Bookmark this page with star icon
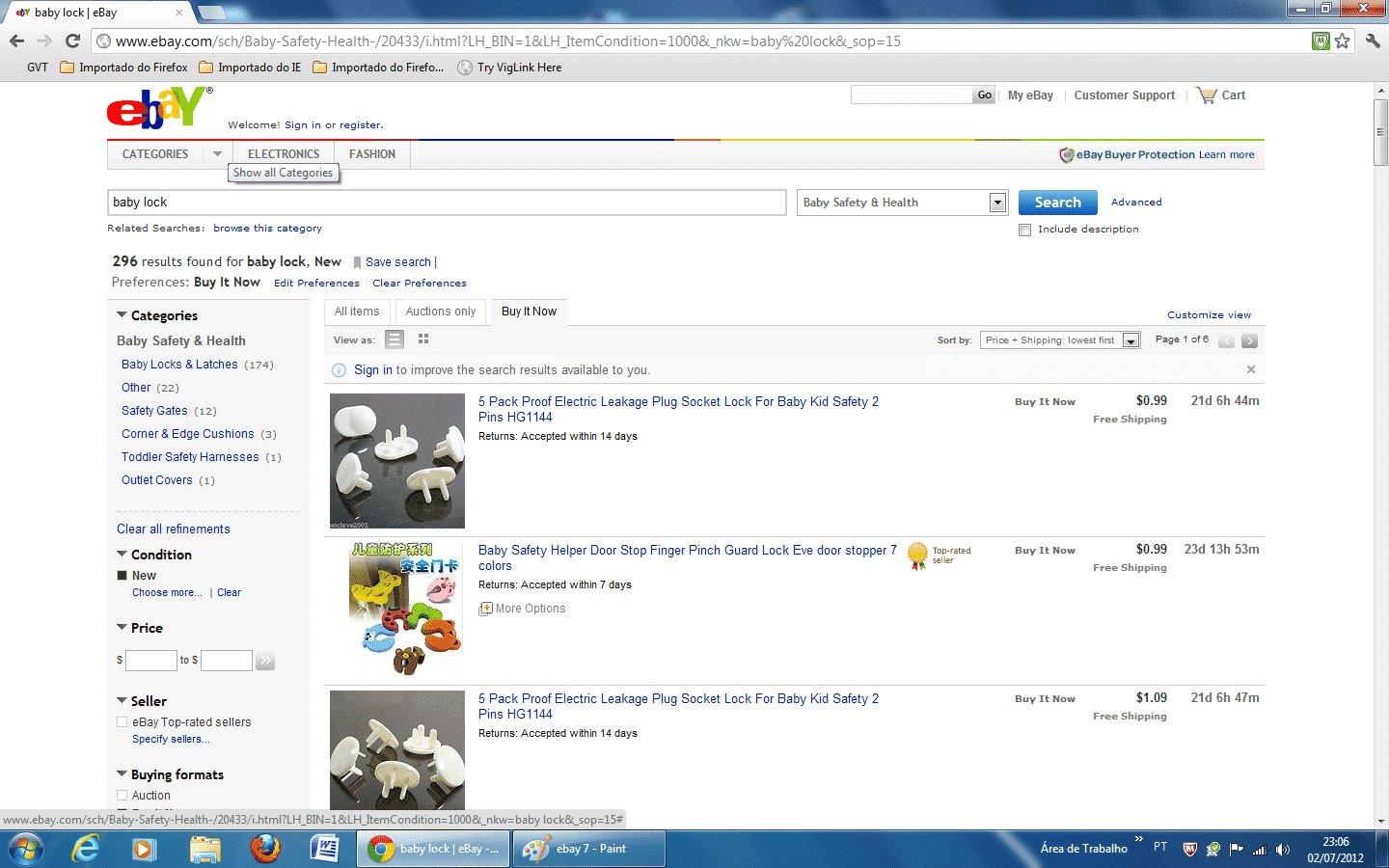The height and width of the screenshot is (868, 1389). (1342, 41)
